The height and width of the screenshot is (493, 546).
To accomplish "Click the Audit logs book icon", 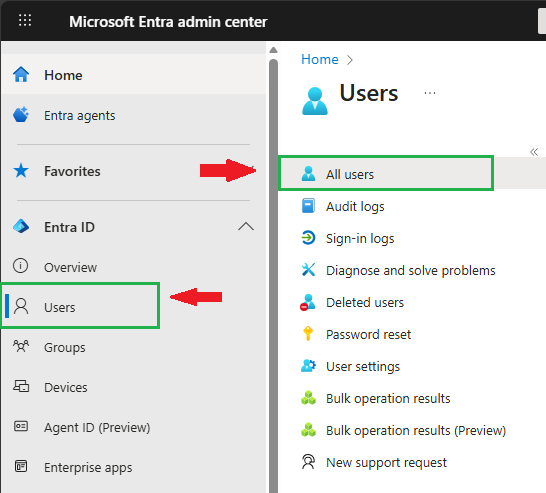I will click(309, 205).
